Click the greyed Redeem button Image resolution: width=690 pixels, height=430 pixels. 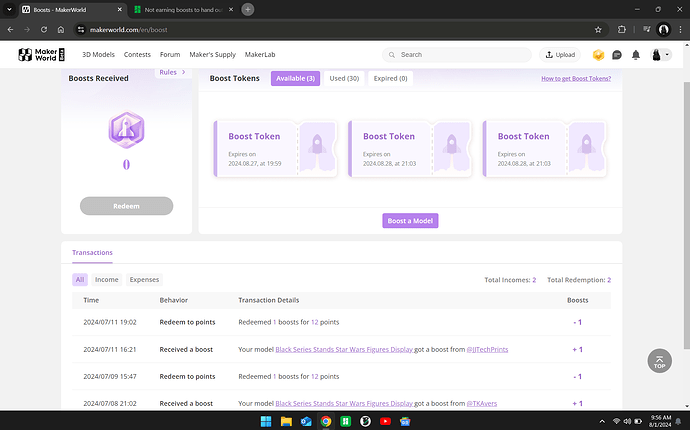click(x=126, y=206)
